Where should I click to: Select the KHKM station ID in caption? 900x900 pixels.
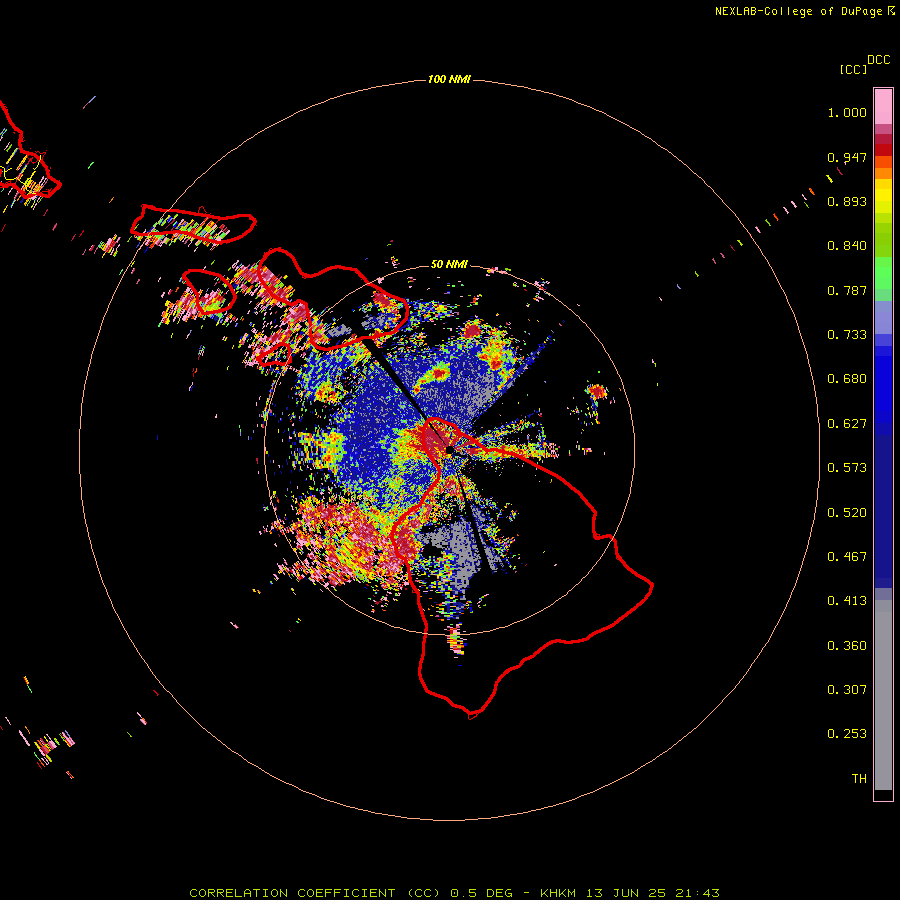click(x=558, y=893)
